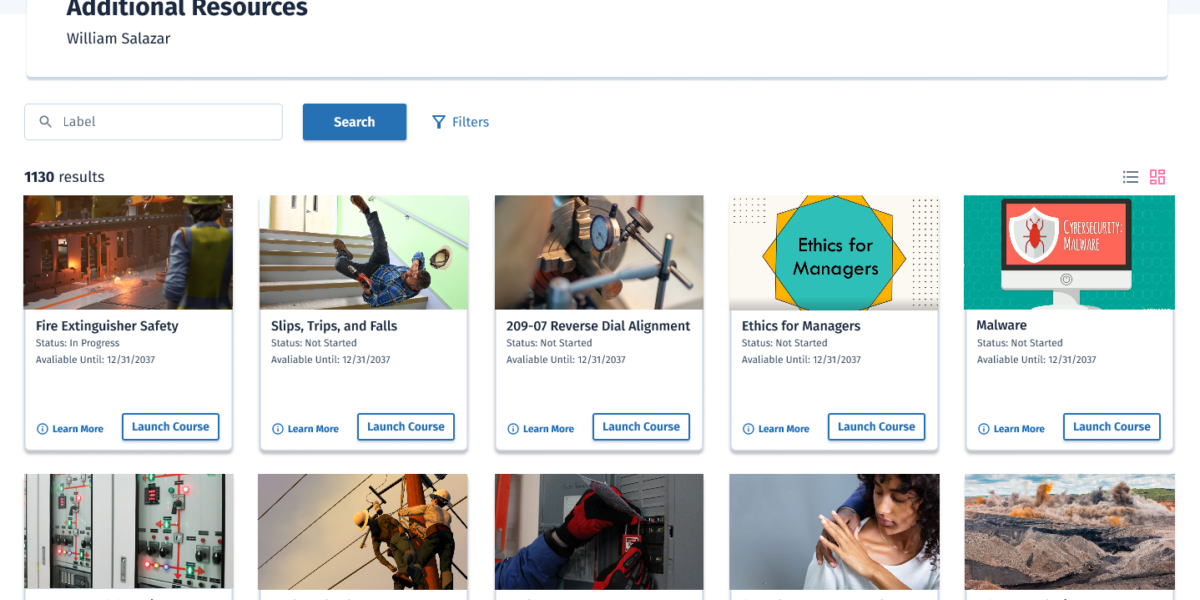
Task: Launch the Ethics for Managers course
Action: [876, 427]
